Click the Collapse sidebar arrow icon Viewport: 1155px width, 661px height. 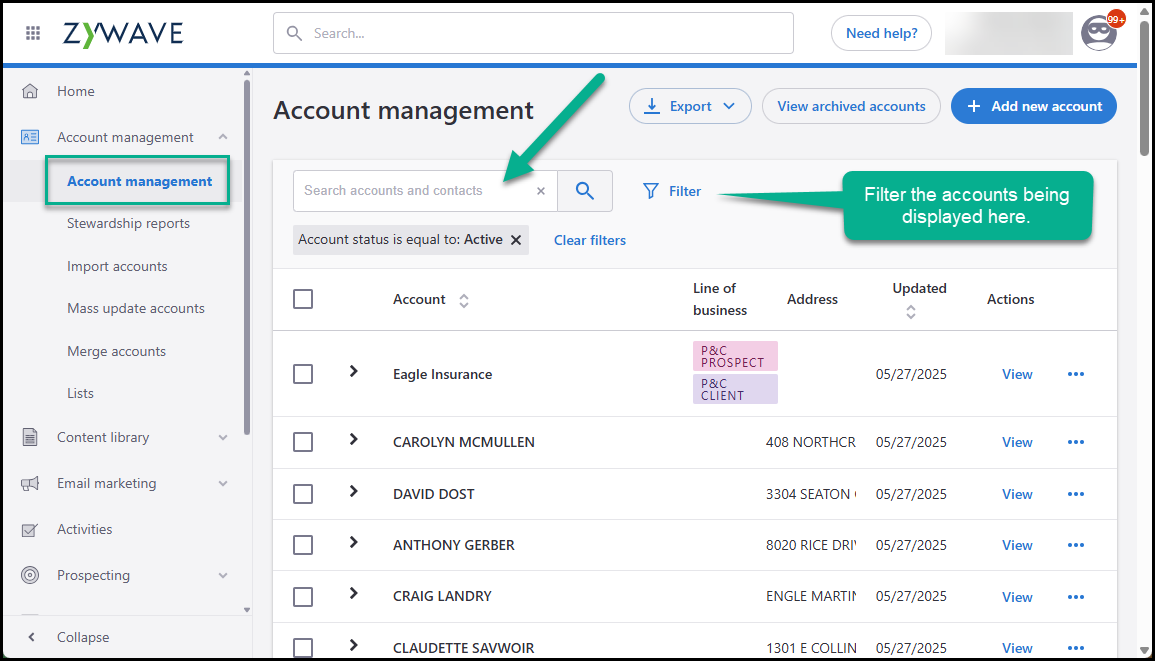(31, 637)
